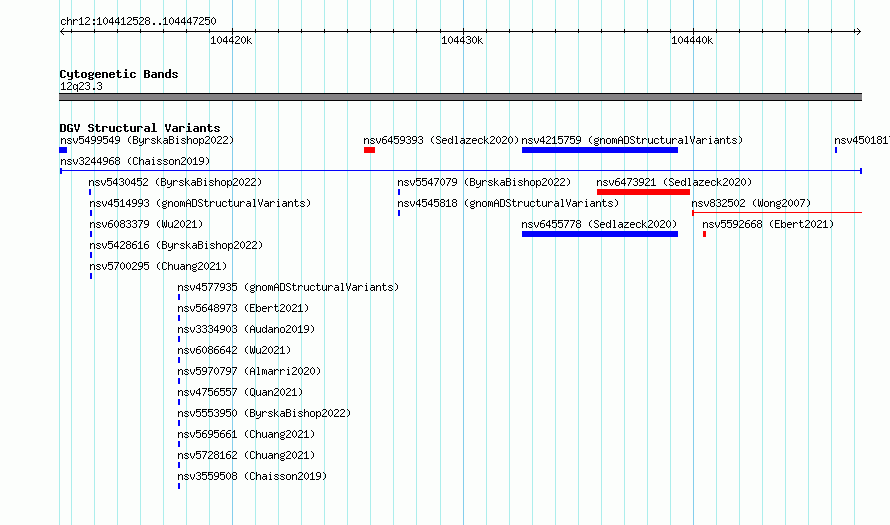The height and width of the screenshot is (525, 890).
Task: Open nsv5547079 (ByrskaBishop2022) label
Action: (x=484, y=182)
